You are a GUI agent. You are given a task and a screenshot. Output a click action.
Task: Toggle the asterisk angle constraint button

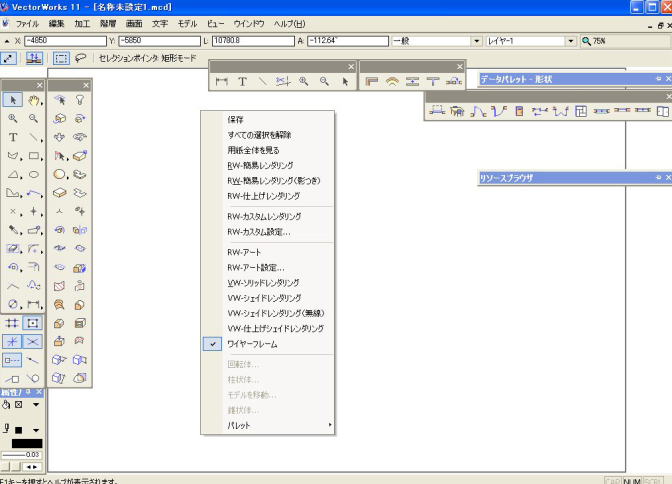(12, 341)
